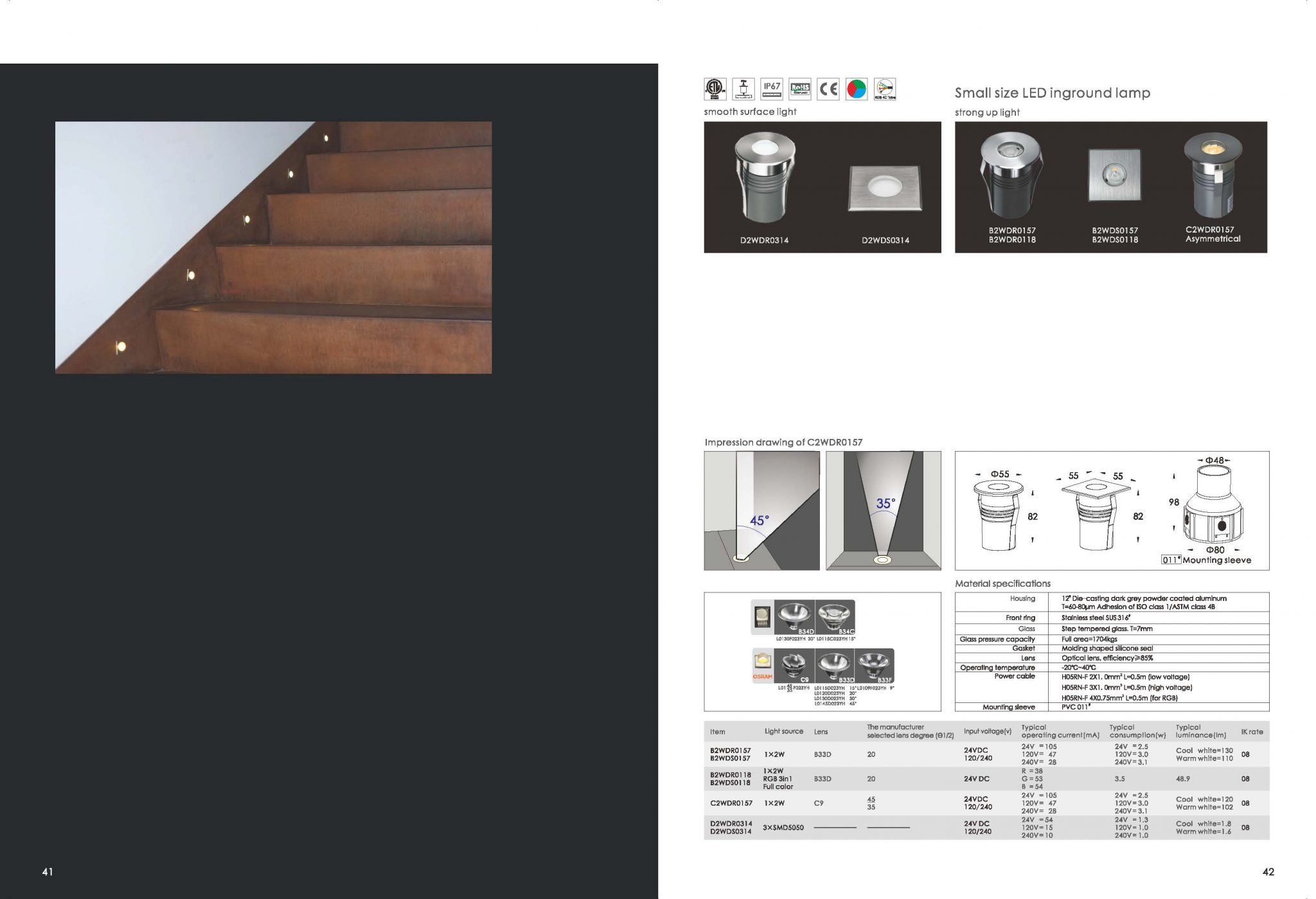Click the RGB color wheel icon

[857, 89]
